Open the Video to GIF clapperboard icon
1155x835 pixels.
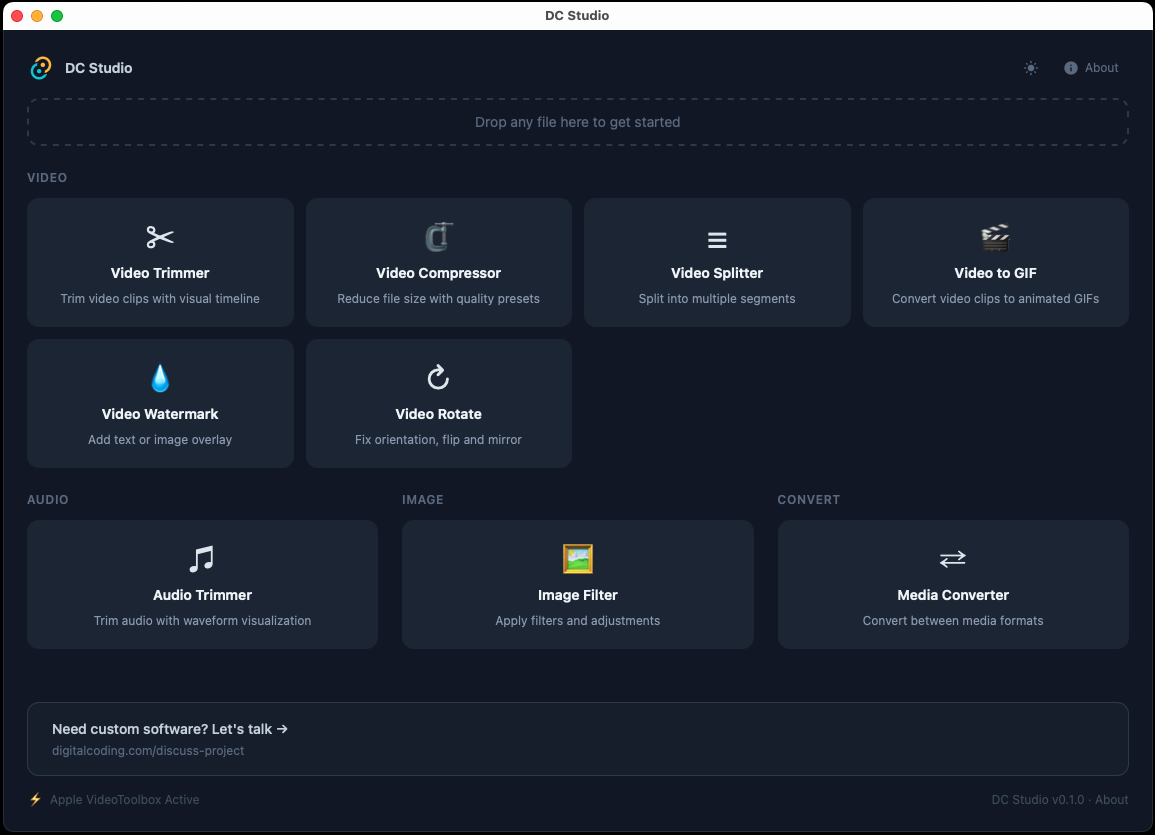point(995,237)
